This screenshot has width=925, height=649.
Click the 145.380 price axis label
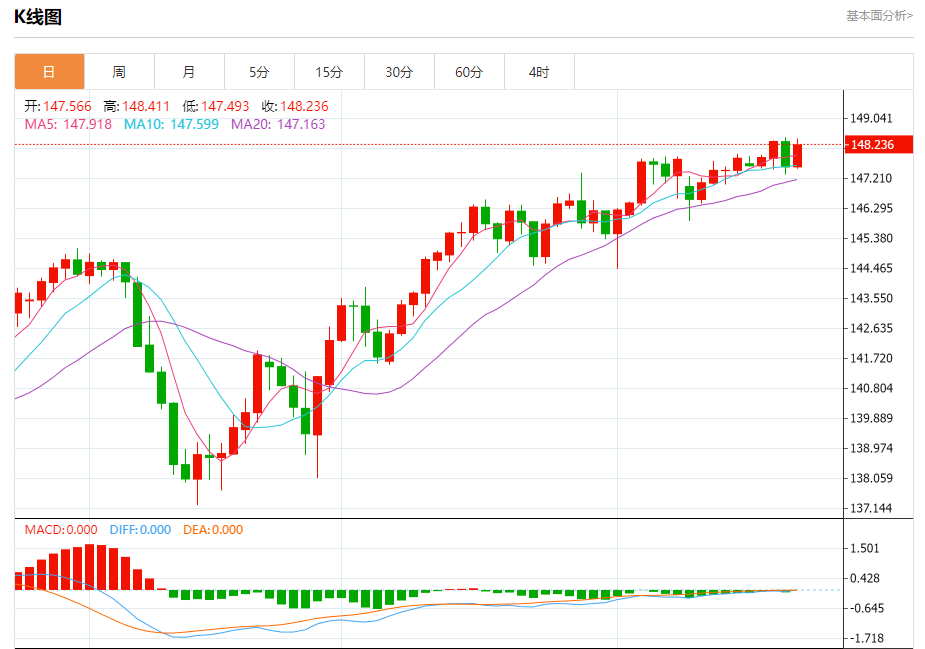click(871, 238)
